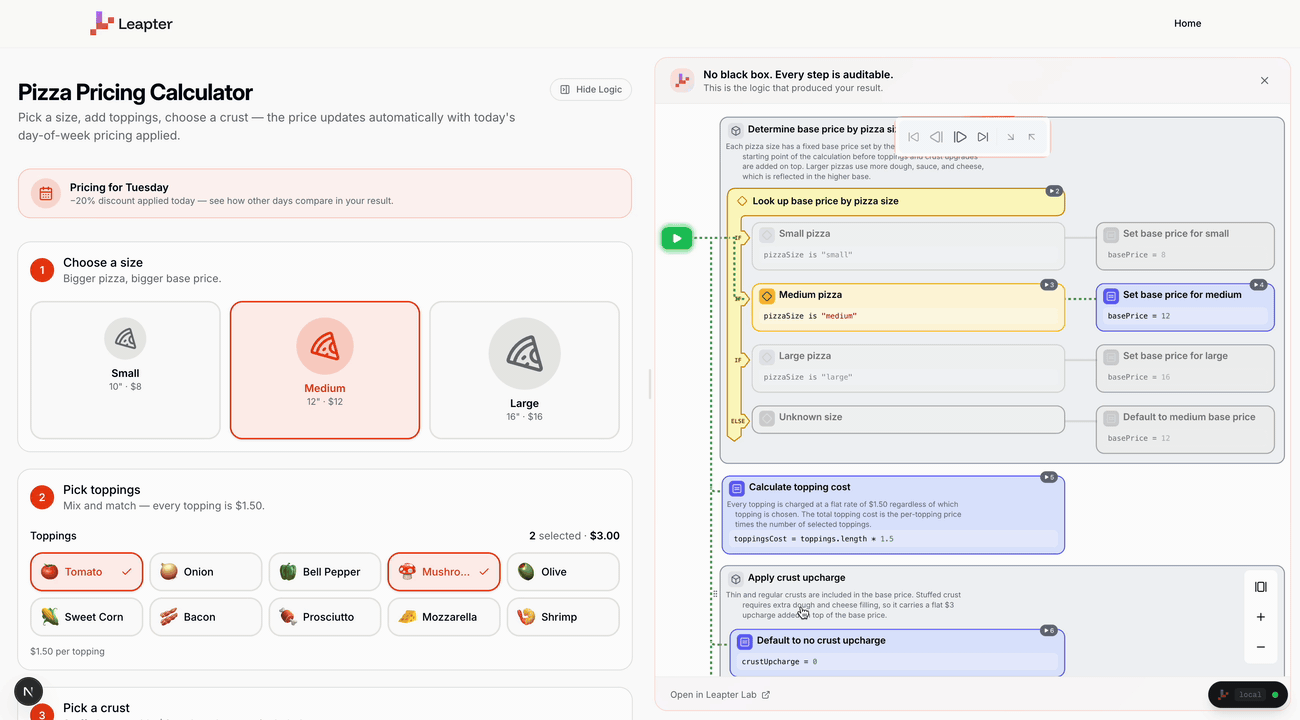The height and width of the screenshot is (720, 1300).
Task: Click the step 6 badge on crust upcharge node
Action: point(1048,631)
